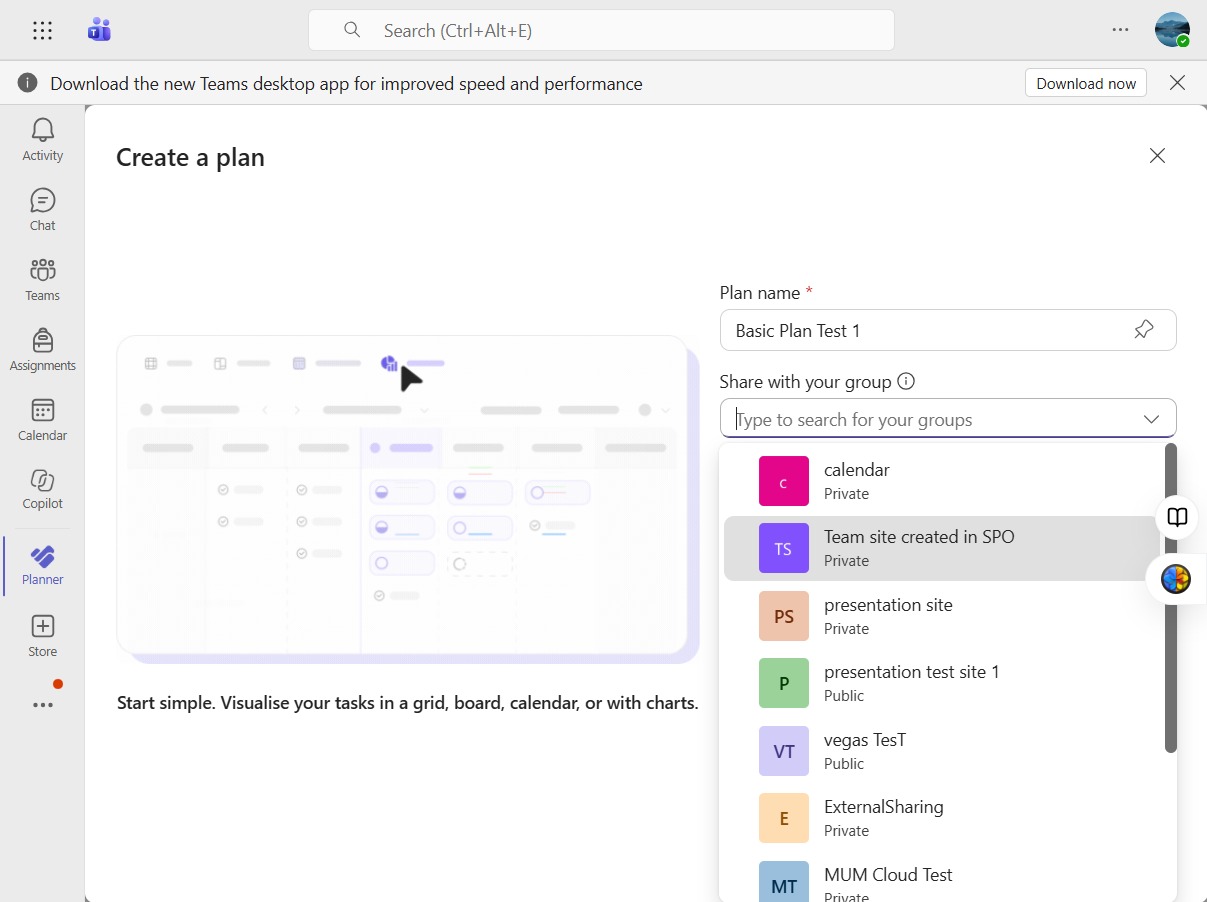Viewport: 1207px width, 902px height.
Task: Choose Team site created in SPO
Action: click(941, 548)
